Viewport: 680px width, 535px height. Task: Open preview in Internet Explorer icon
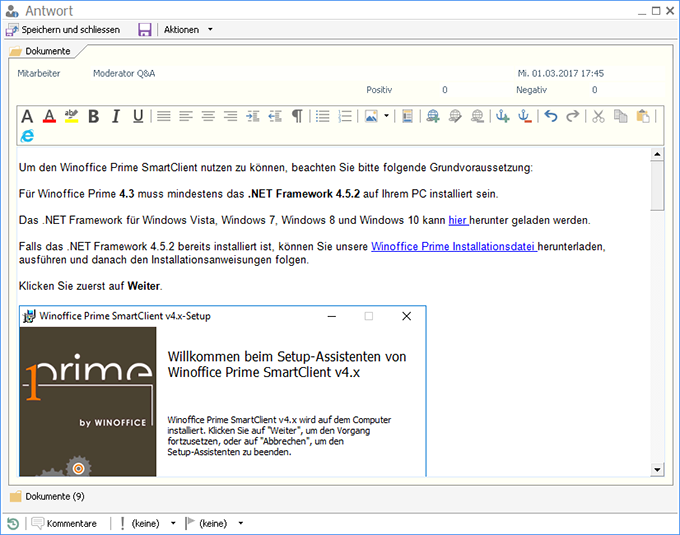pyautogui.click(x=27, y=136)
